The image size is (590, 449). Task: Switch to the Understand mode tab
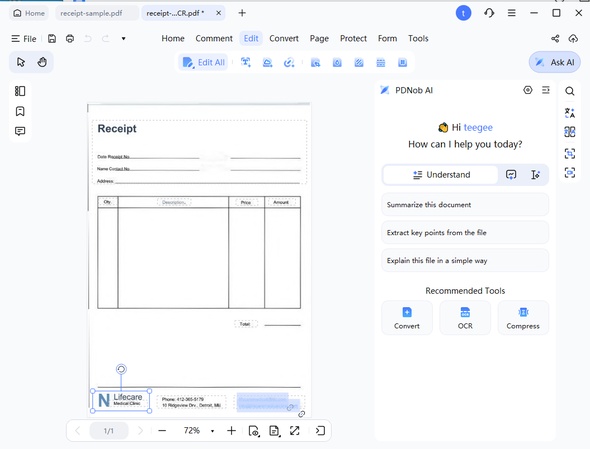point(441,175)
